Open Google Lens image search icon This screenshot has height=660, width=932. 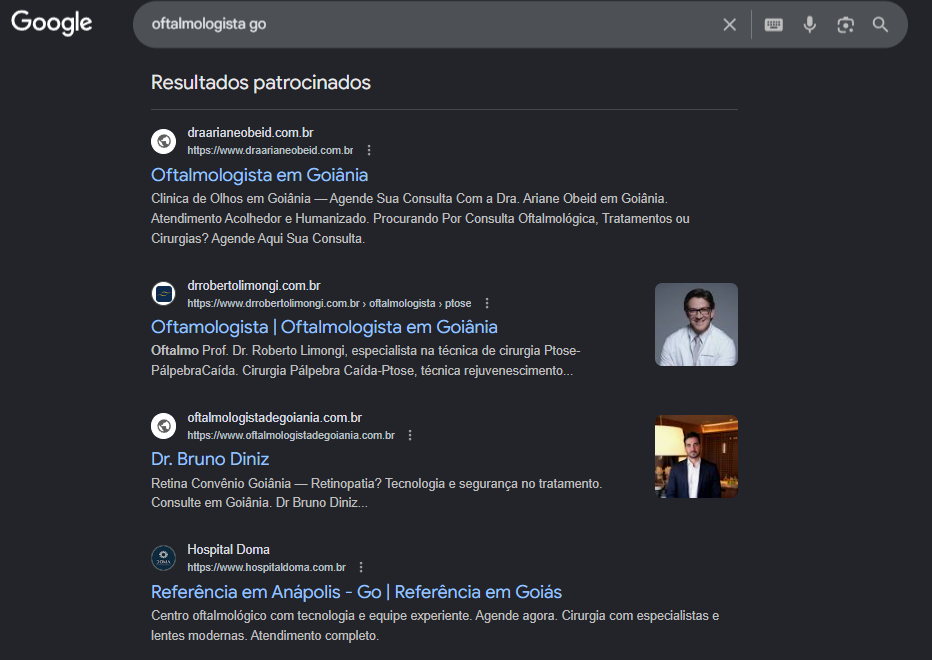845,24
